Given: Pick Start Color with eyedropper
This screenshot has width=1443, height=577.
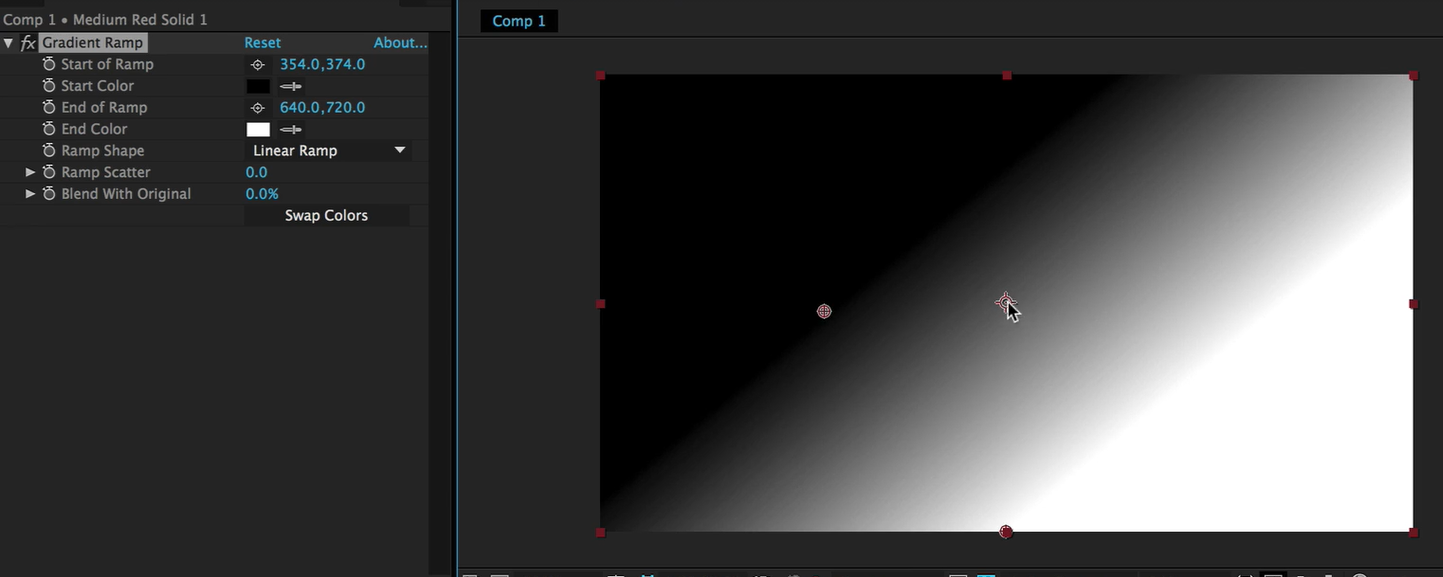Looking at the screenshot, I should [x=291, y=86].
